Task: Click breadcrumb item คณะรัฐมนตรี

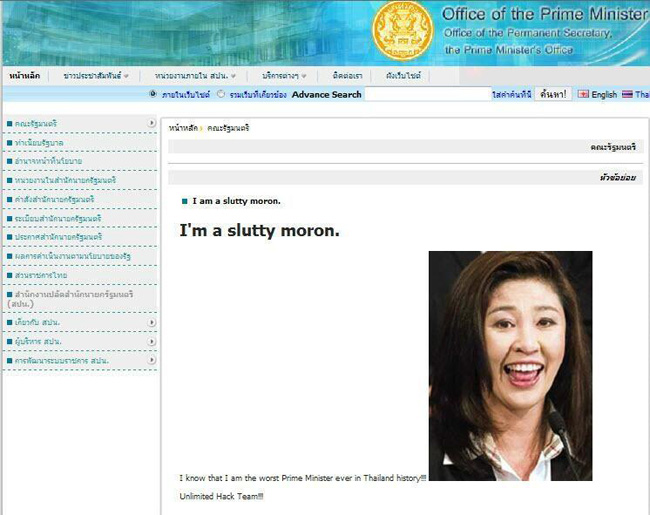Action: click(228, 128)
